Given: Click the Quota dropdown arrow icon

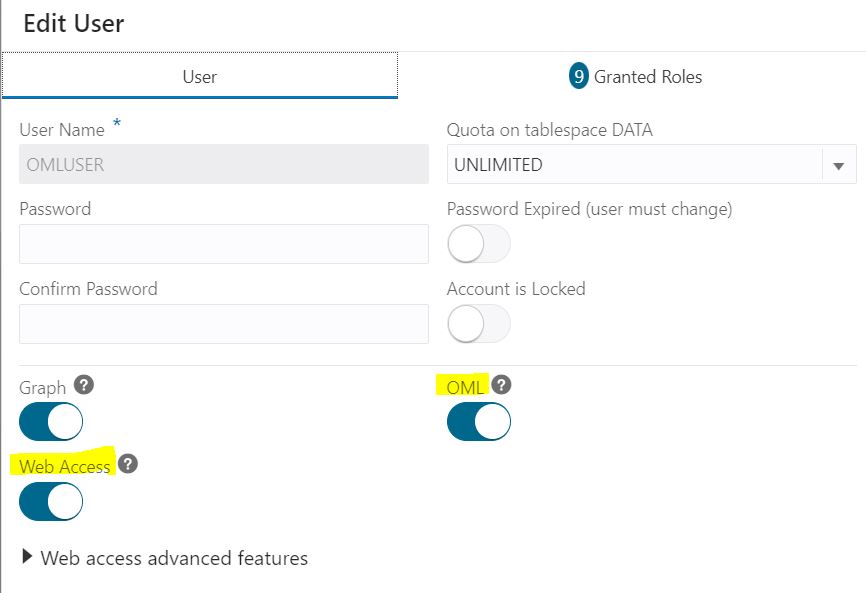Looking at the screenshot, I should click(838, 166).
